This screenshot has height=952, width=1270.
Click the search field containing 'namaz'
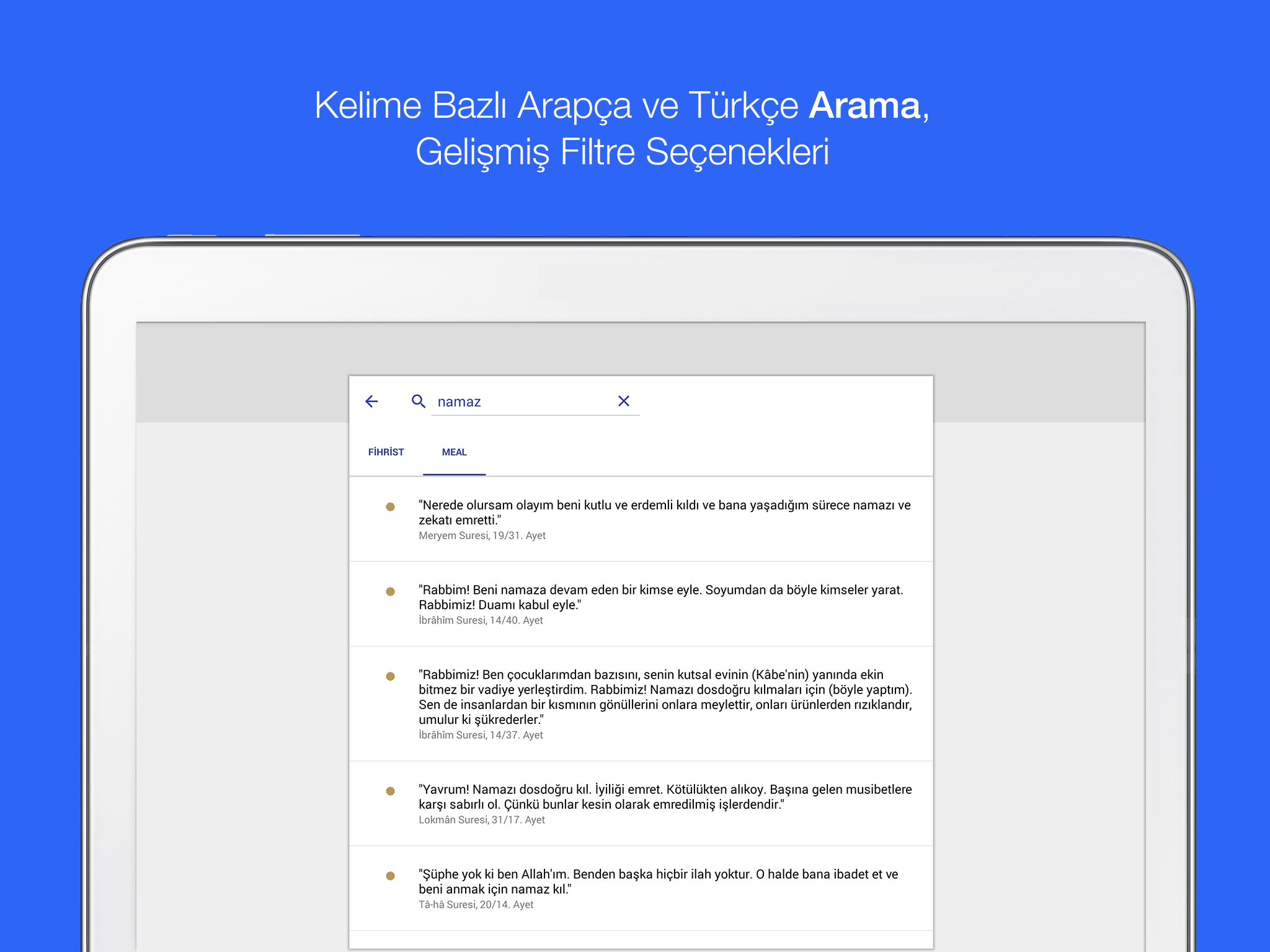coord(535,402)
